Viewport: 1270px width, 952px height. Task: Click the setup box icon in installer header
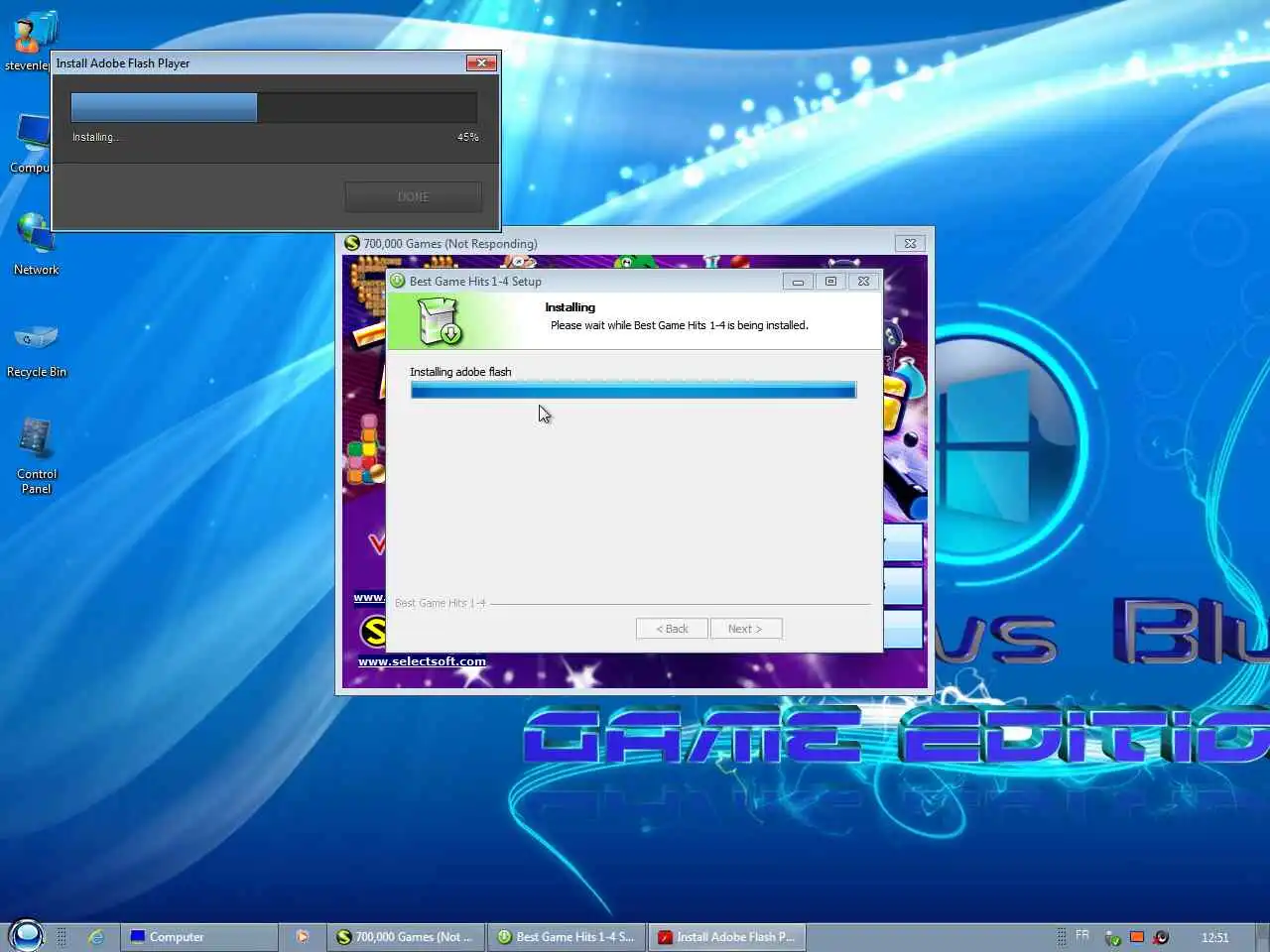click(x=439, y=321)
